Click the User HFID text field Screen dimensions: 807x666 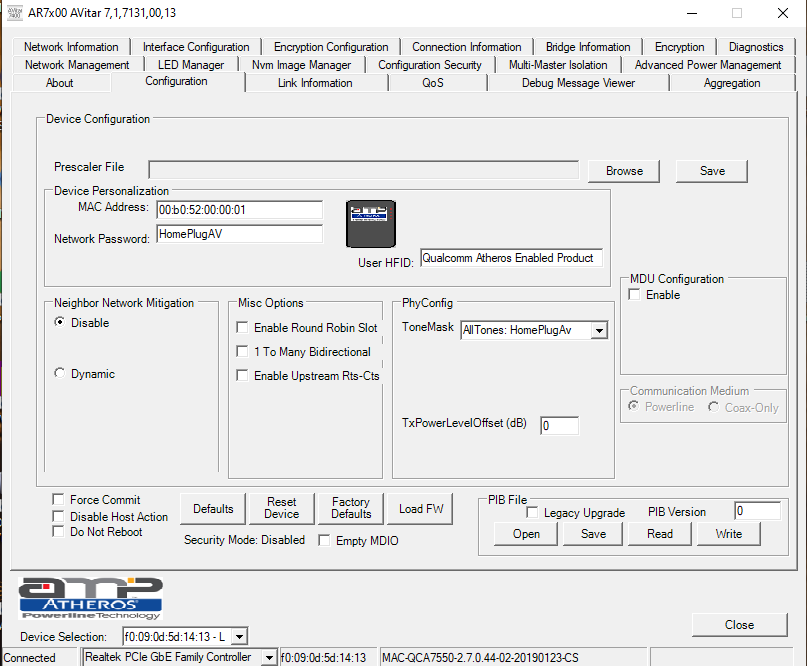point(511,257)
